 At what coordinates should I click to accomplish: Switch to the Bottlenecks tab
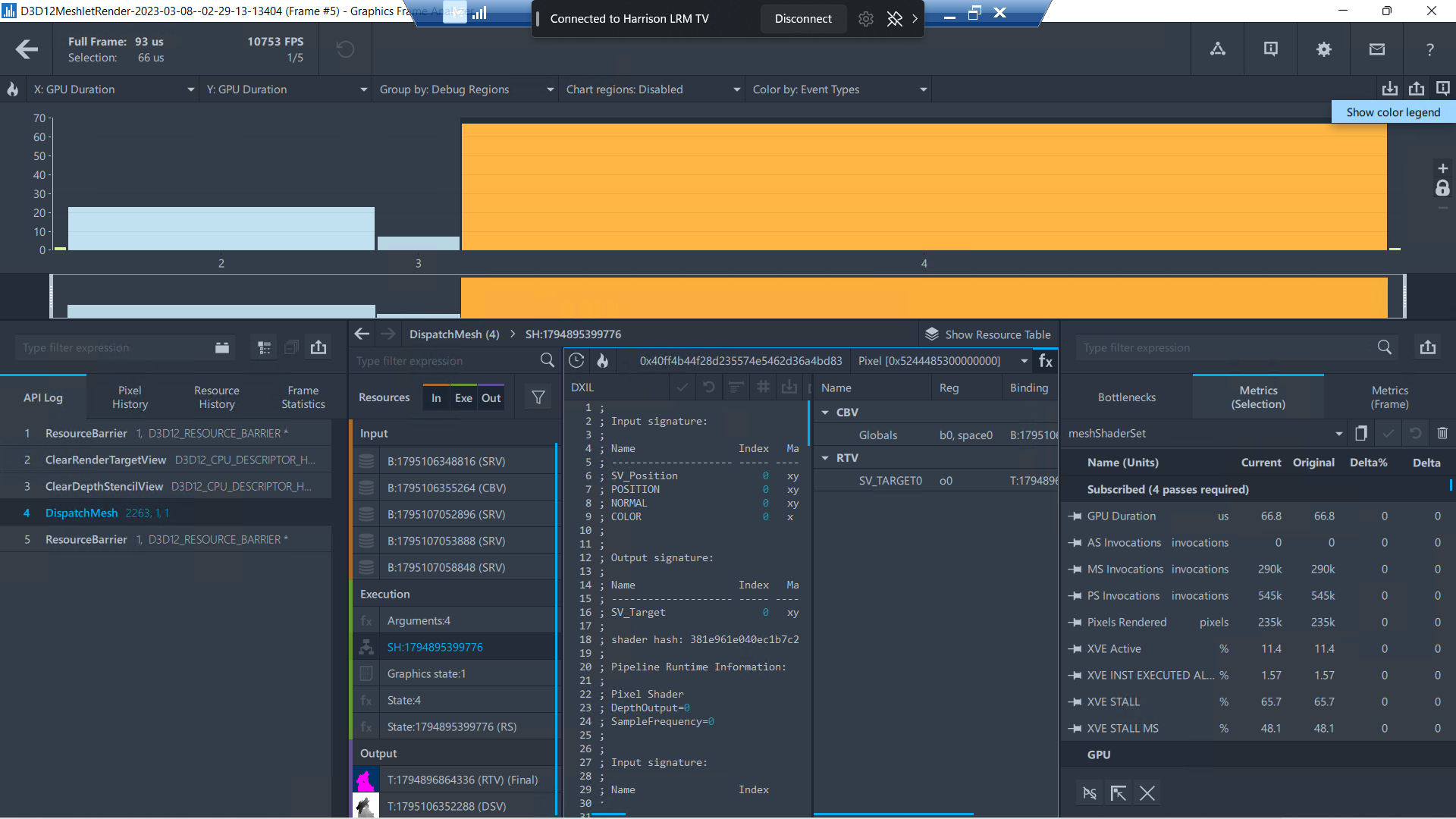[x=1127, y=397]
